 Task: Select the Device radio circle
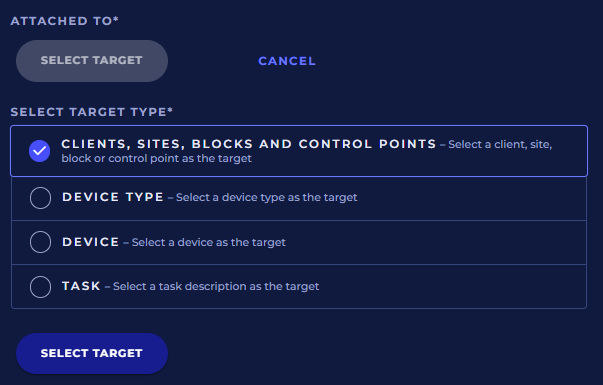[40, 242]
